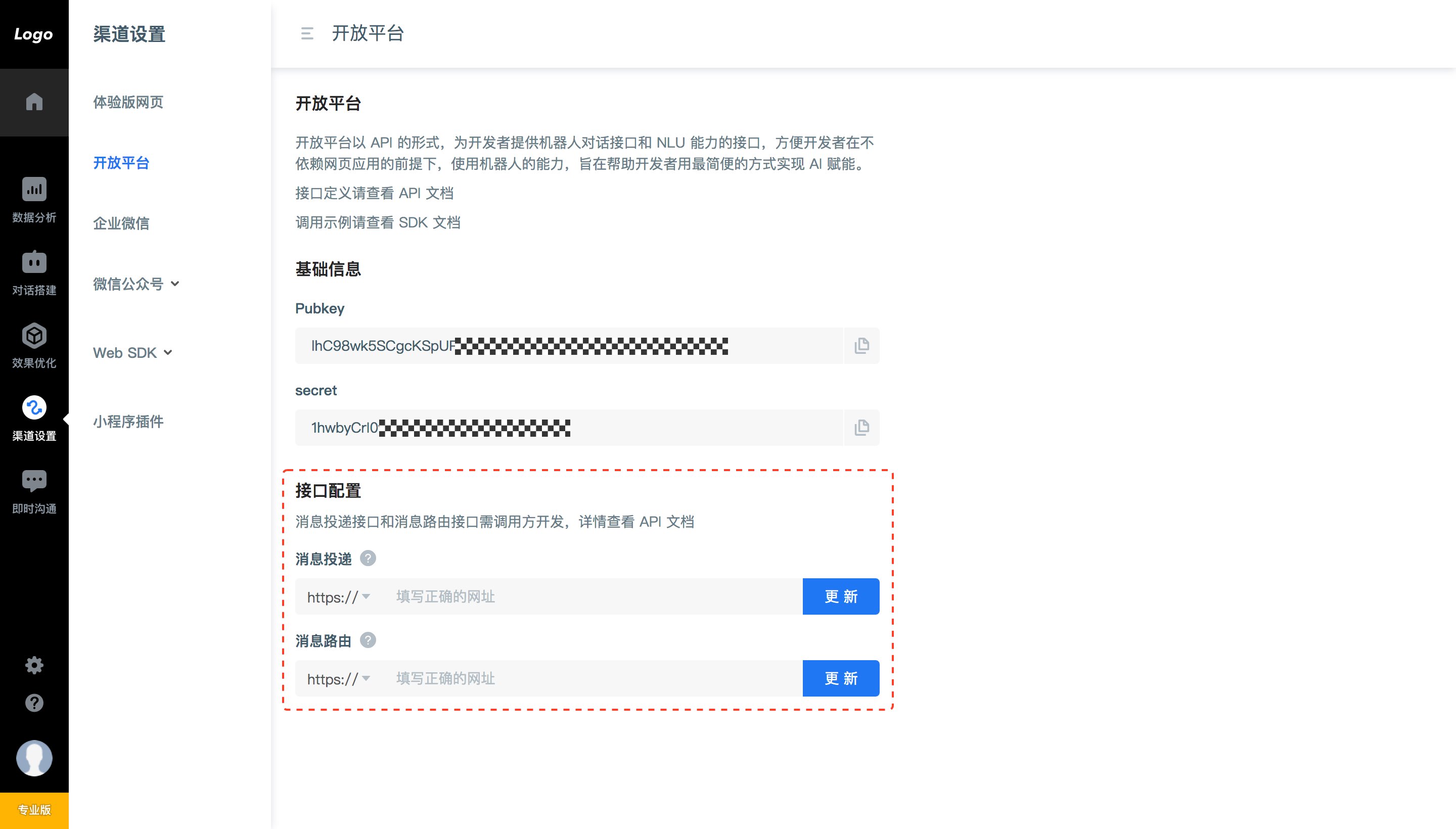Open API 文档 link in 接口定义 line
The image size is (1456, 829).
pos(426,193)
